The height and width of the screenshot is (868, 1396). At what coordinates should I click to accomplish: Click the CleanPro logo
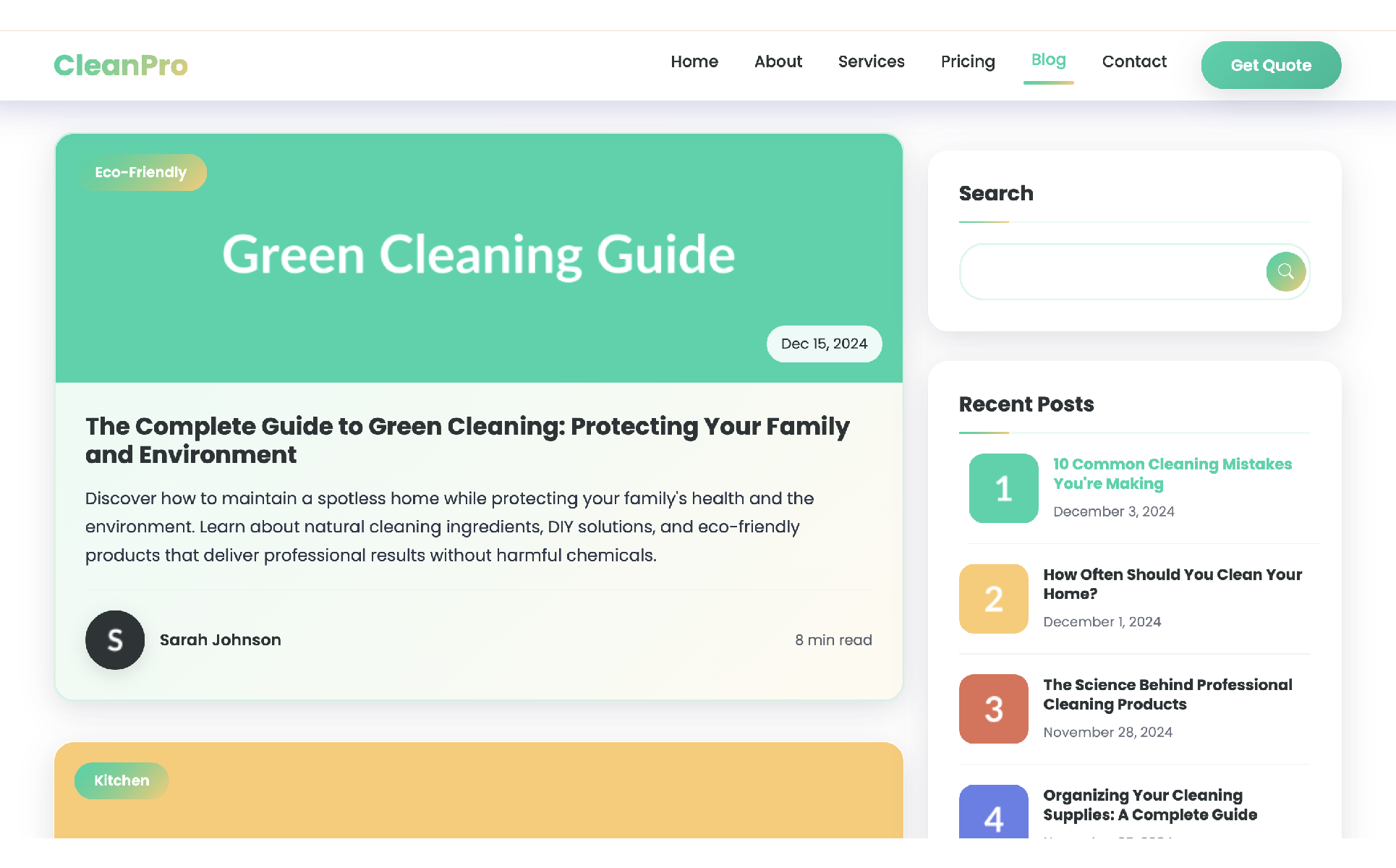(x=121, y=65)
